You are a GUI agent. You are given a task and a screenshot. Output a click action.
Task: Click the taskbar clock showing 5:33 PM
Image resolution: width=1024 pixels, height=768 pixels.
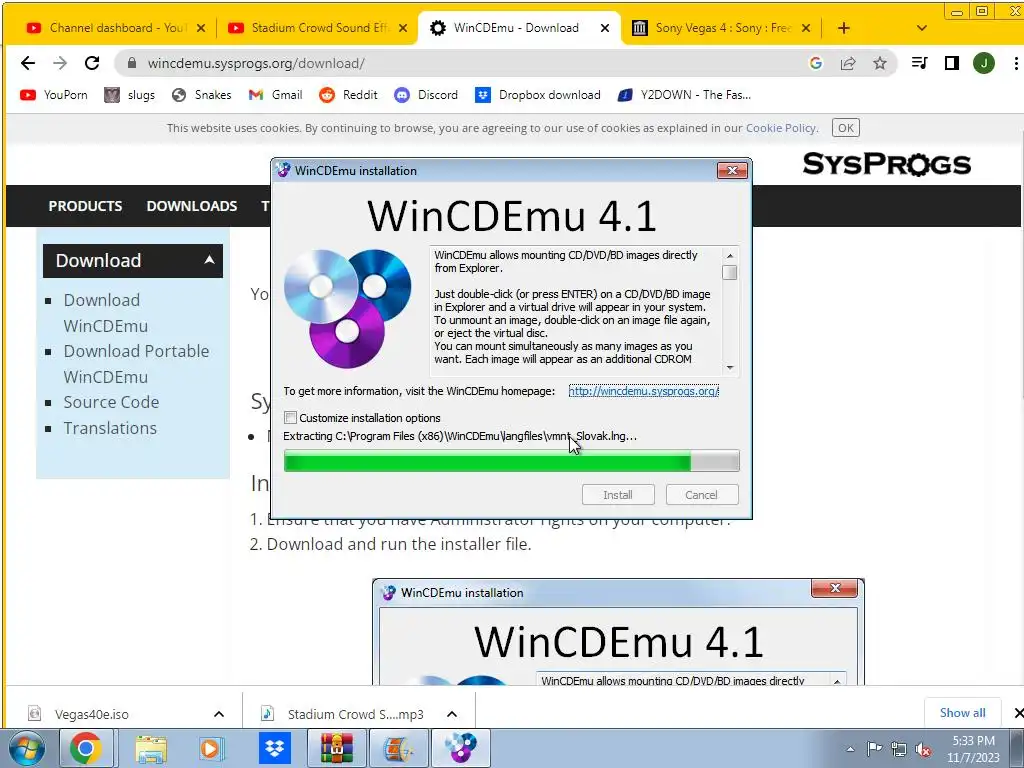(973, 749)
